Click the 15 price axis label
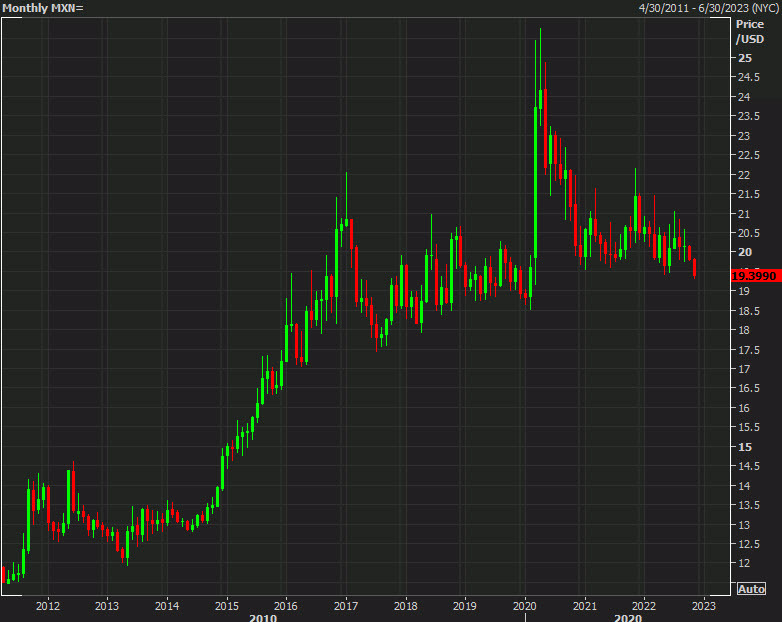Viewport: 782px width, 622px height. [x=745, y=447]
